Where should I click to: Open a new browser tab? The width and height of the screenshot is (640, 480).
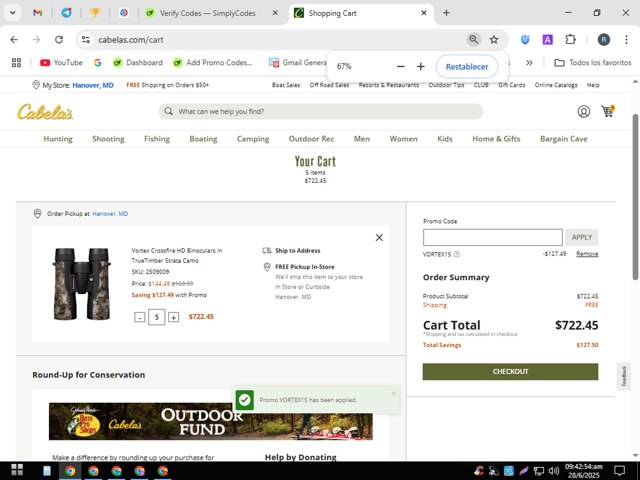point(446,13)
